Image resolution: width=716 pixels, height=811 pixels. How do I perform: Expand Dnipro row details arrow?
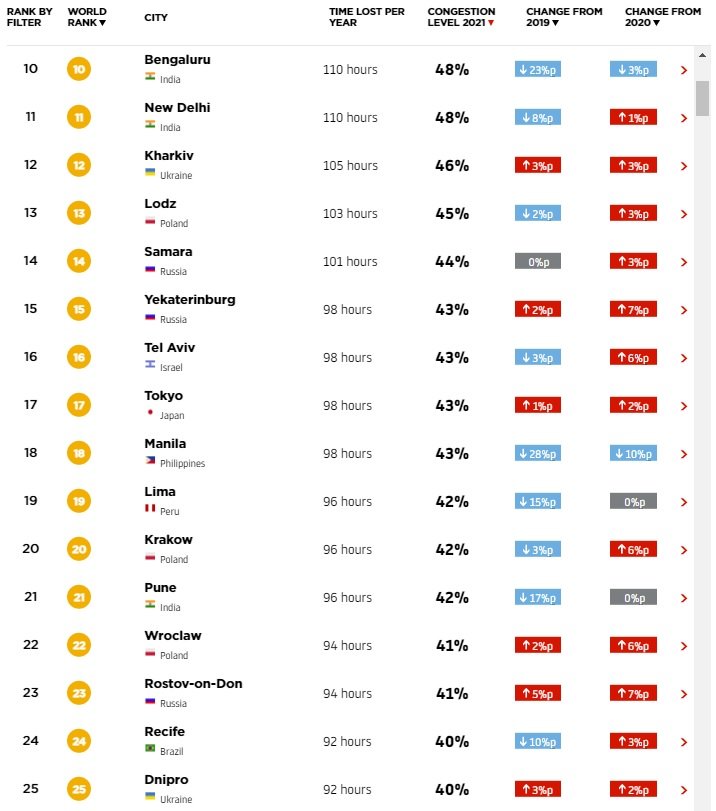(x=684, y=790)
